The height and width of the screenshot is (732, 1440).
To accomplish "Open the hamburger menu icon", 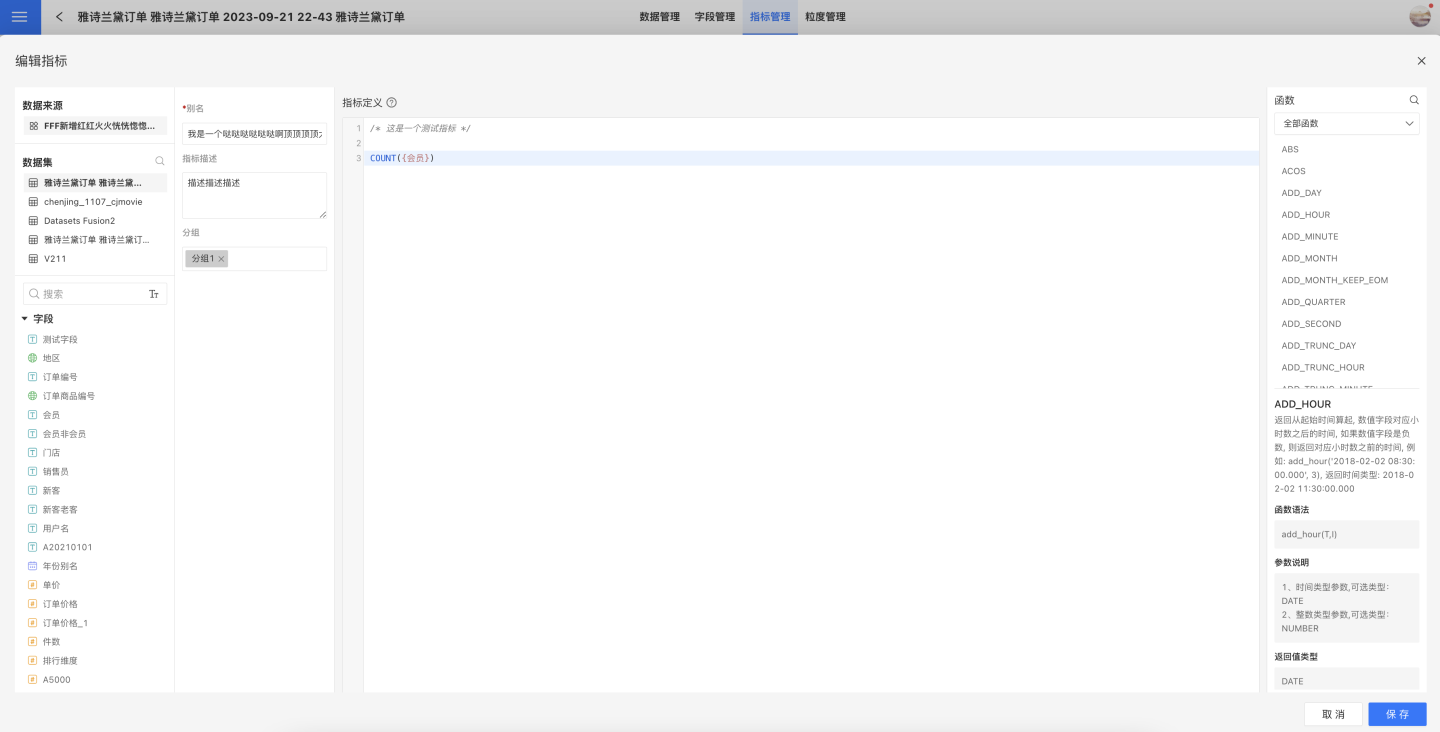I will (x=19, y=17).
